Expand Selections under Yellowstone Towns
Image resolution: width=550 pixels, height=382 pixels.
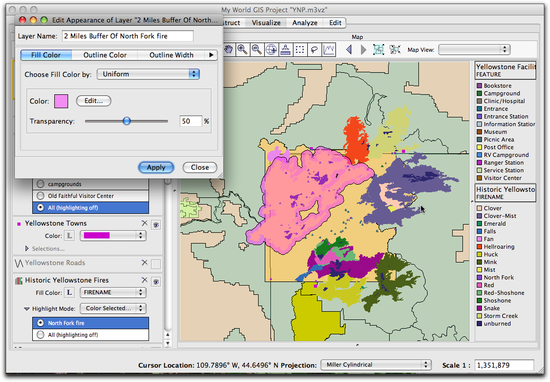click(x=27, y=249)
